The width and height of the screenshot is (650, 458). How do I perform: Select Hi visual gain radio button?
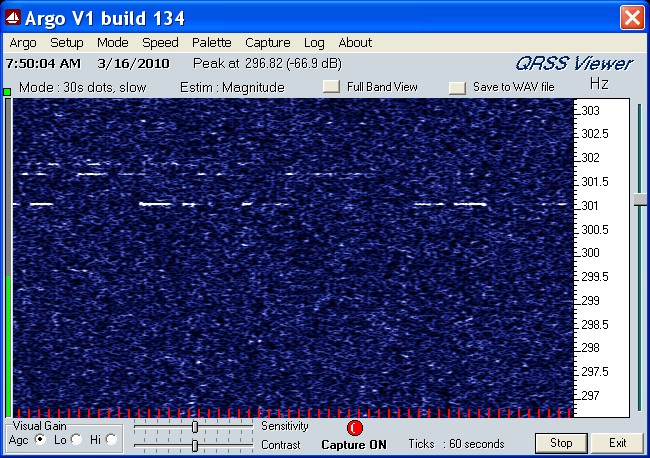(x=111, y=439)
